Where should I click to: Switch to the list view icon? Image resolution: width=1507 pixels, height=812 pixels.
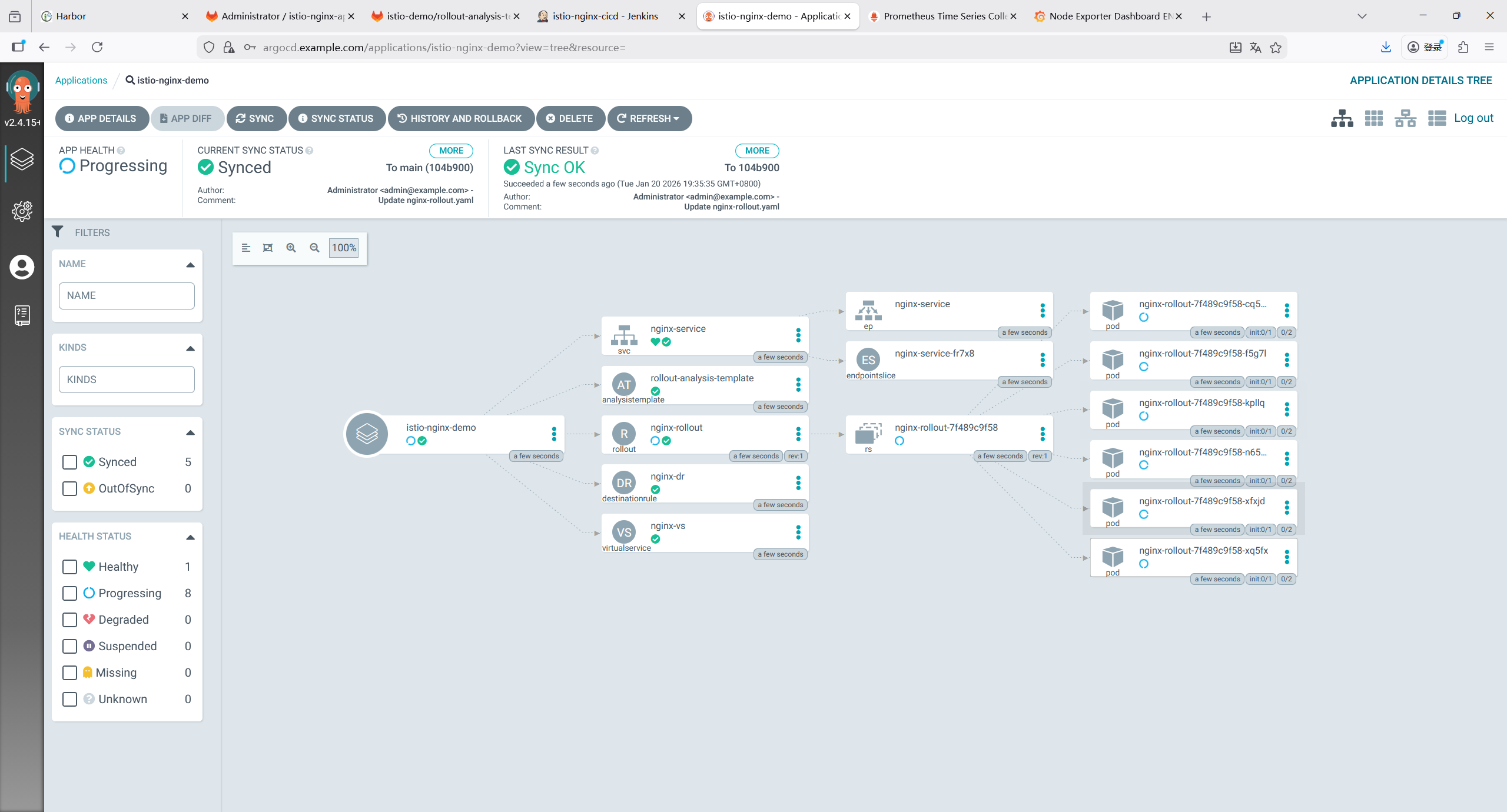click(x=1436, y=118)
